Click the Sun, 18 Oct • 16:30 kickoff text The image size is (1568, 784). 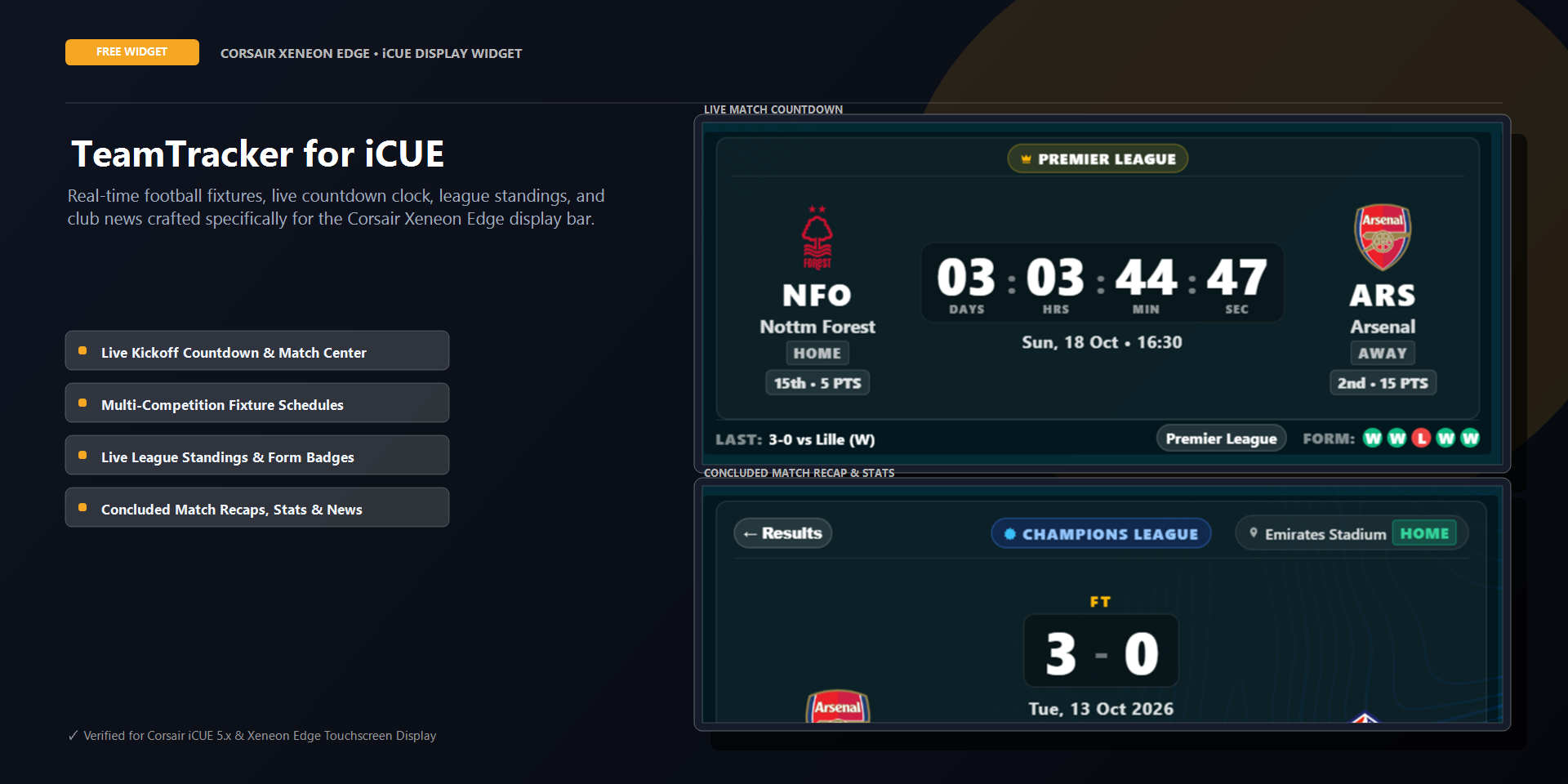click(x=1102, y=343)
